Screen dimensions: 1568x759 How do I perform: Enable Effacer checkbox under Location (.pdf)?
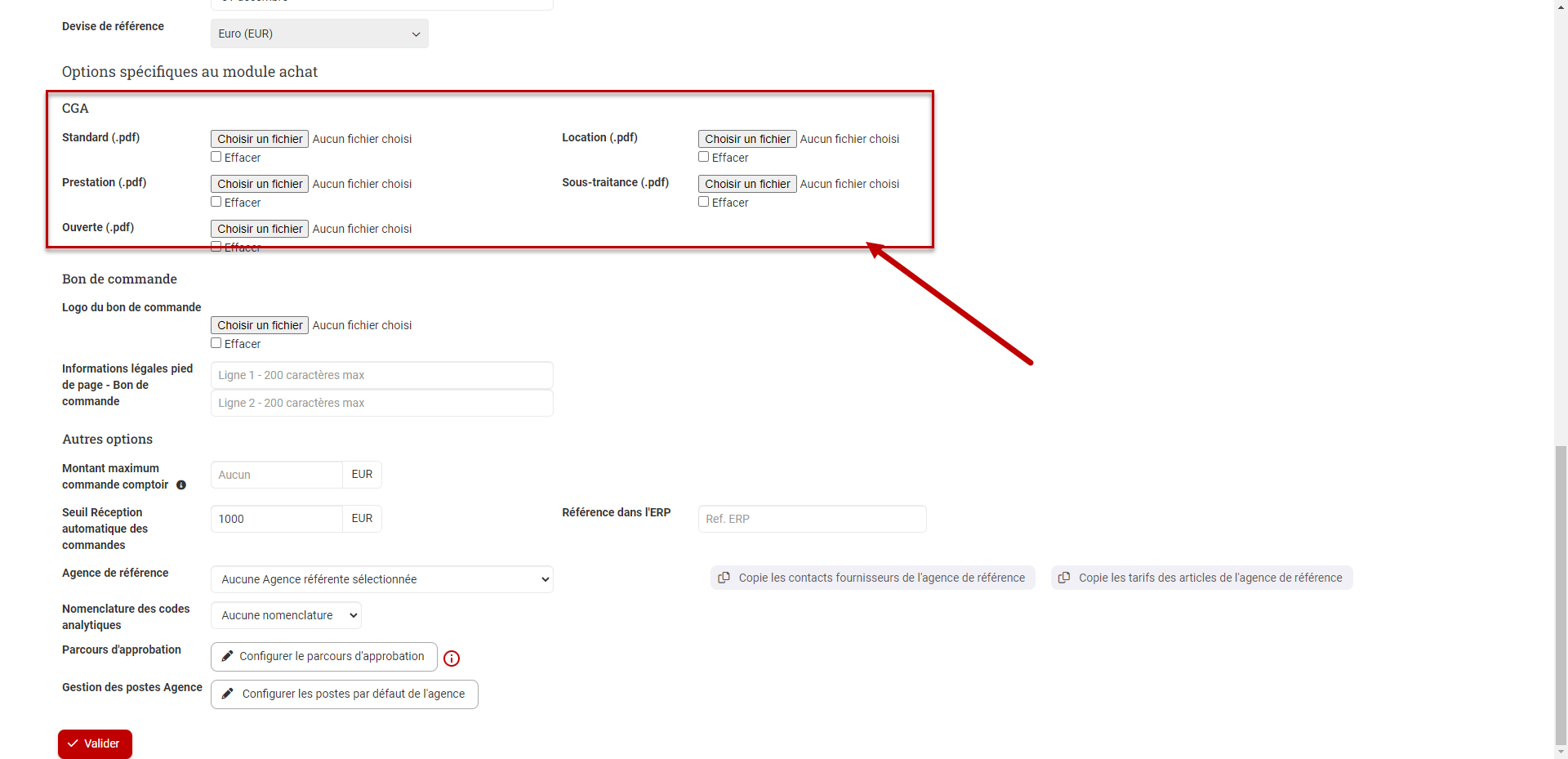pos(703,157)
